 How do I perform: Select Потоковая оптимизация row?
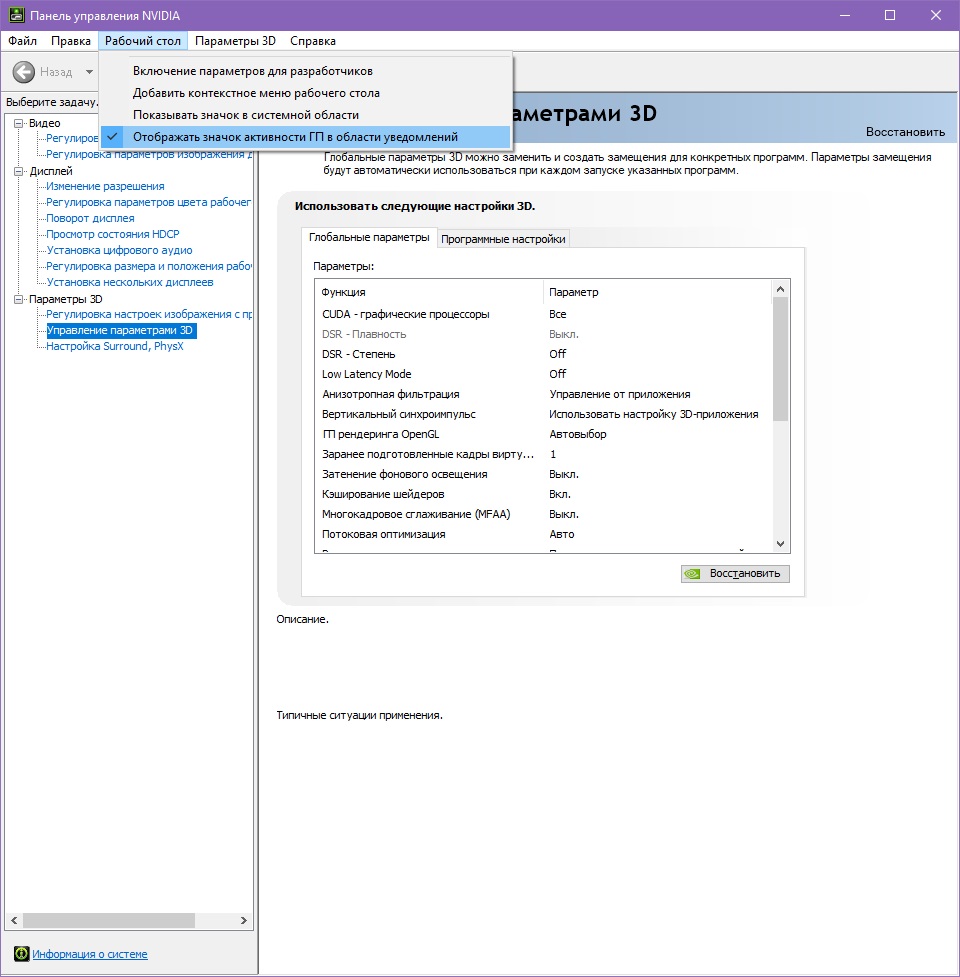tap(543, 534)
